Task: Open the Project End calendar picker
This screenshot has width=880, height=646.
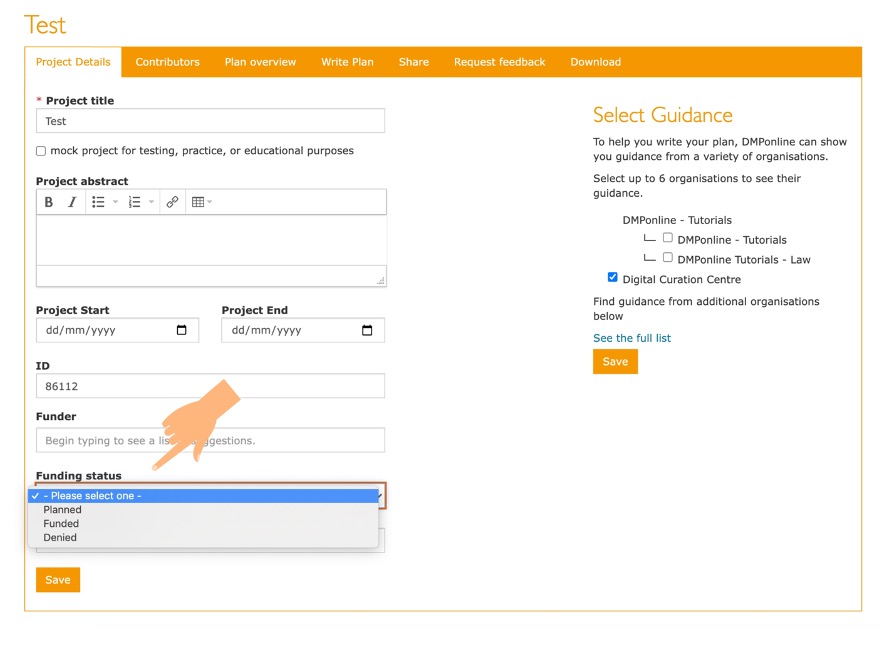Action: (367, 331)
